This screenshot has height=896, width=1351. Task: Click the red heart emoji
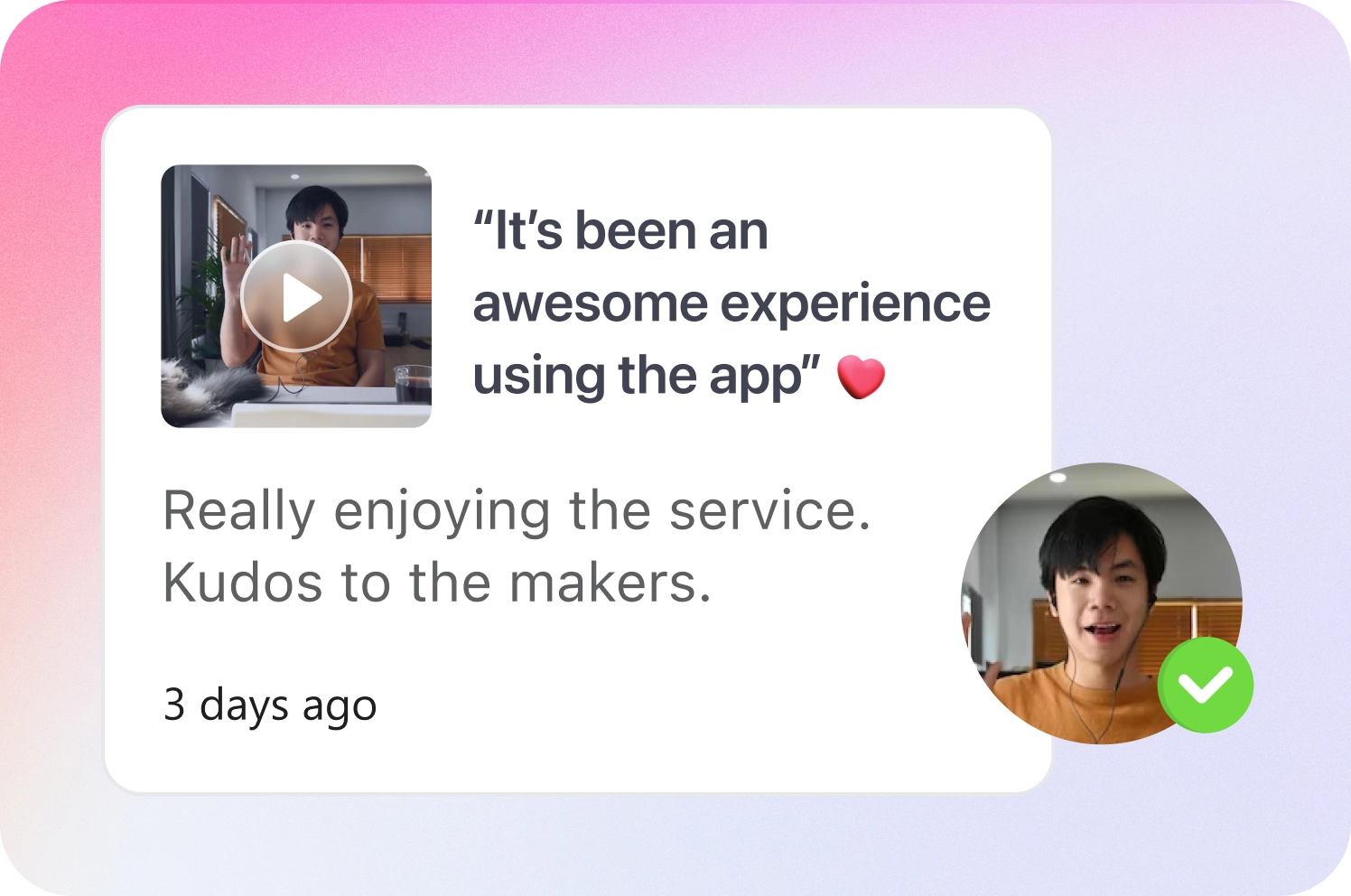click(861, 377)
